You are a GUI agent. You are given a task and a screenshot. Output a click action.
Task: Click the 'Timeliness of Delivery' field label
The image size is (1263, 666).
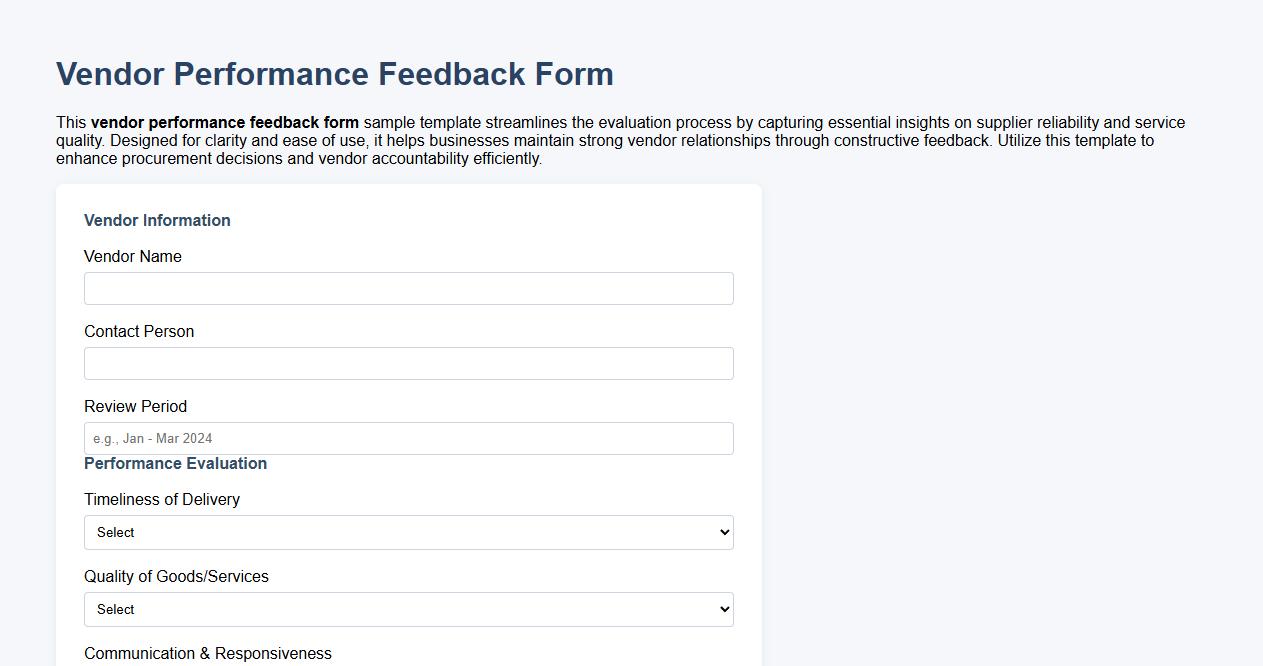[x=162, y=499]
